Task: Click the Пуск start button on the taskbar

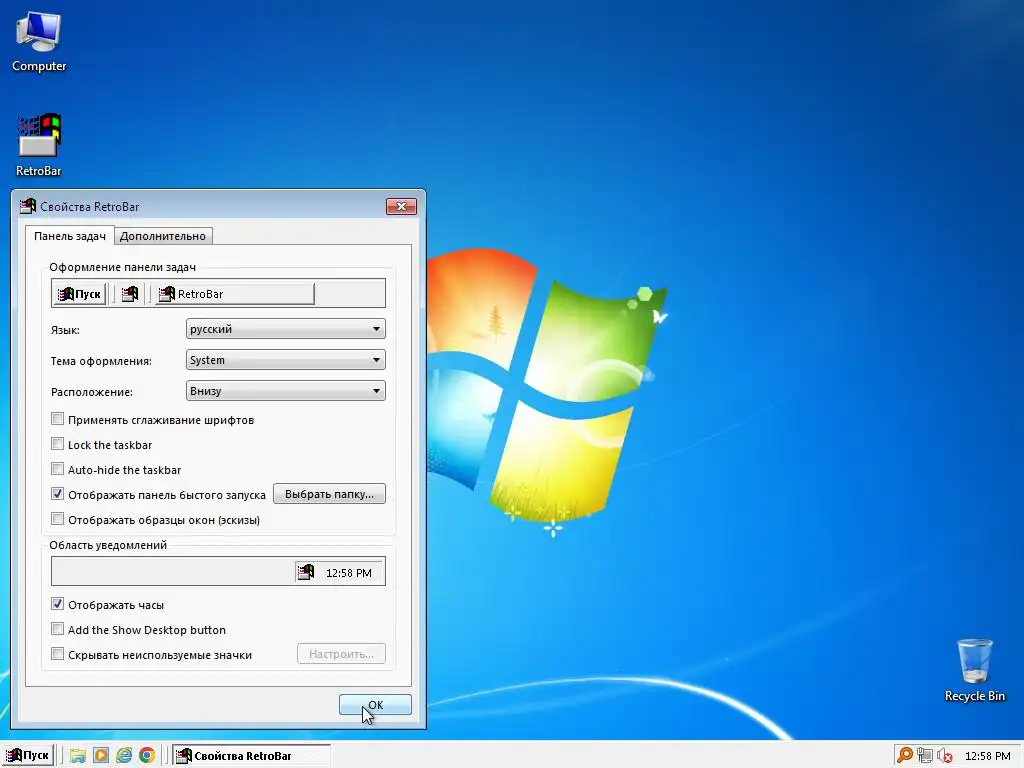Action: coord(27,756)
